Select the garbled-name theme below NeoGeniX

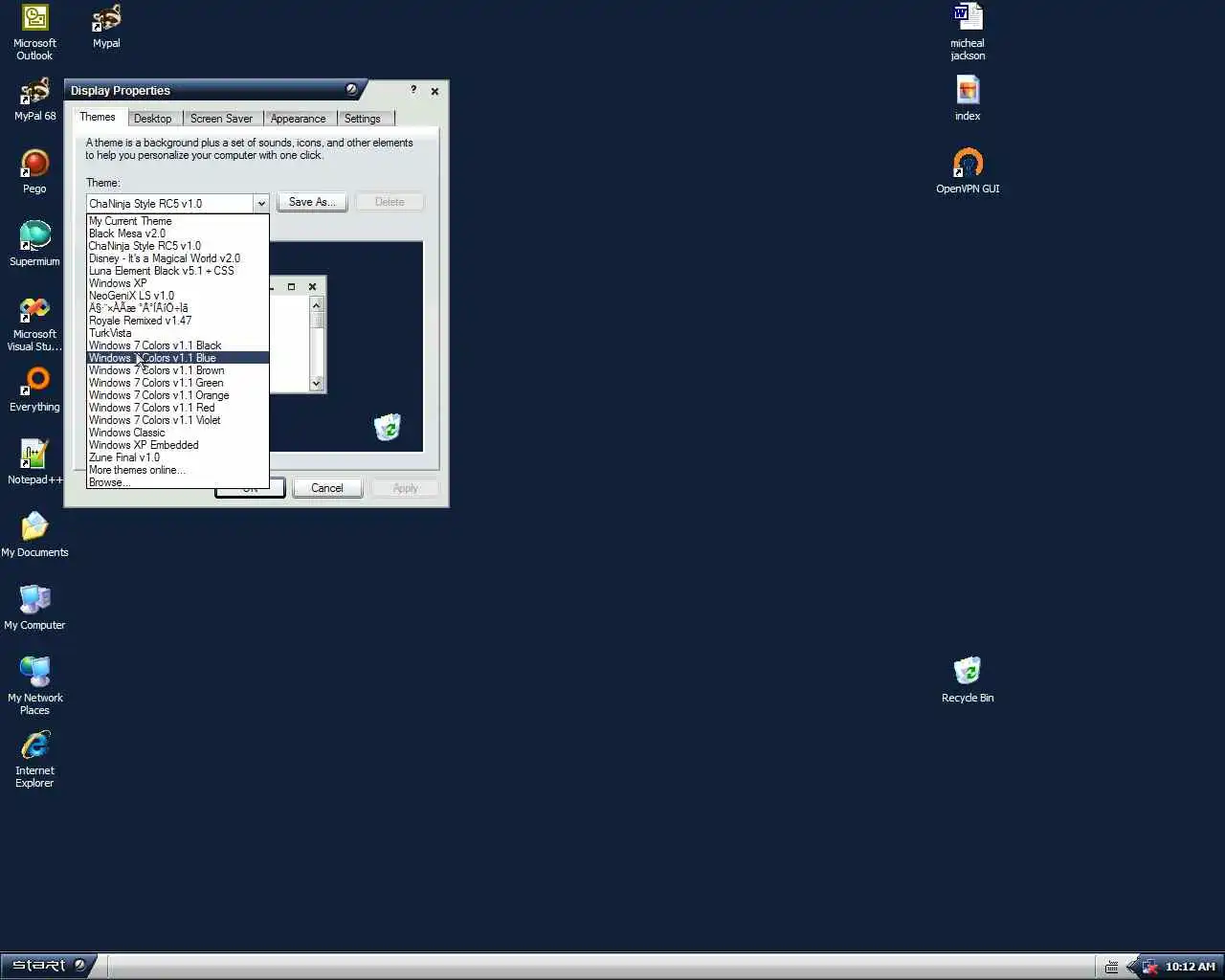coord(177,308)
